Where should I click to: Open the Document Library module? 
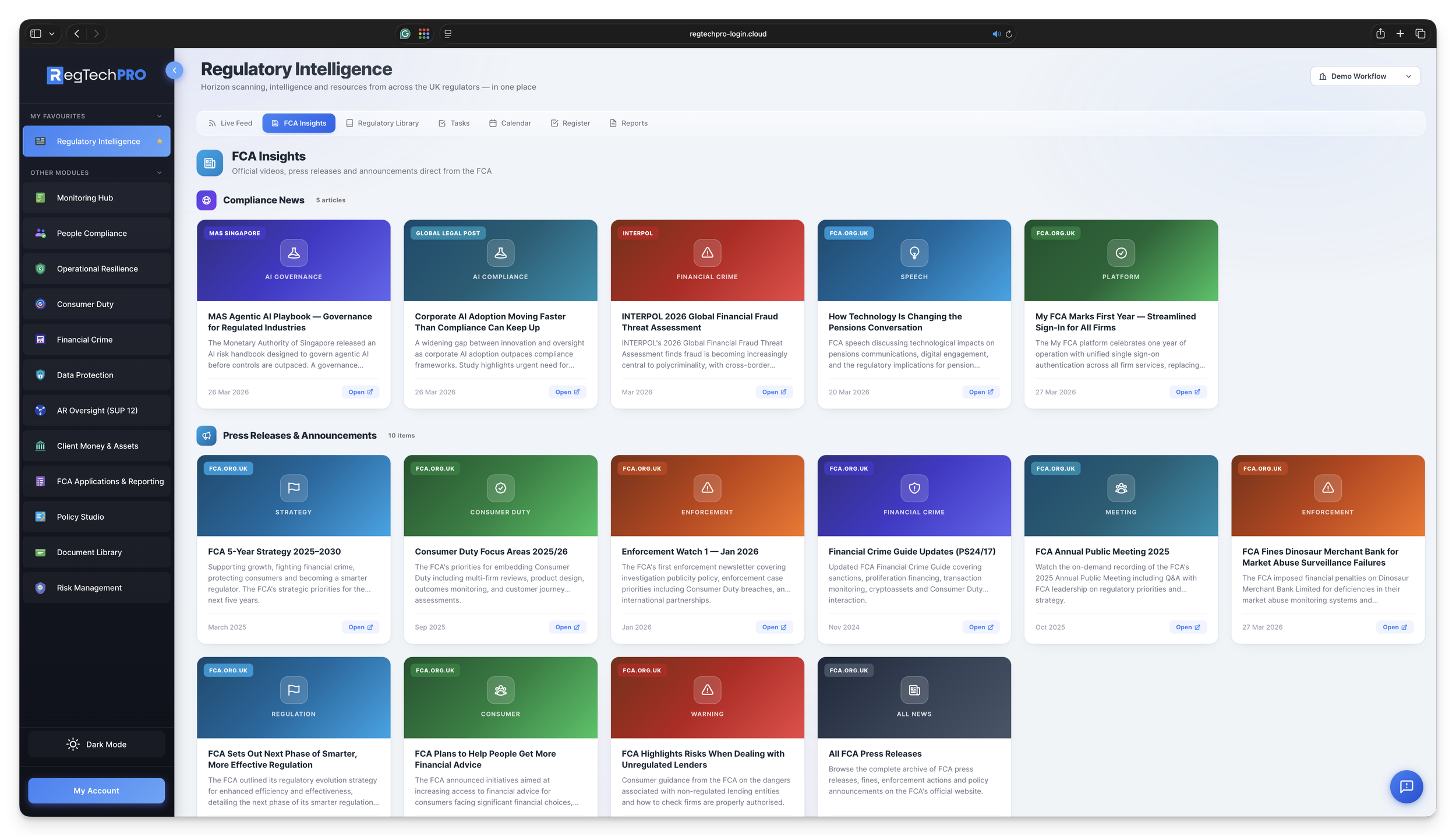[x=96, y=553]
